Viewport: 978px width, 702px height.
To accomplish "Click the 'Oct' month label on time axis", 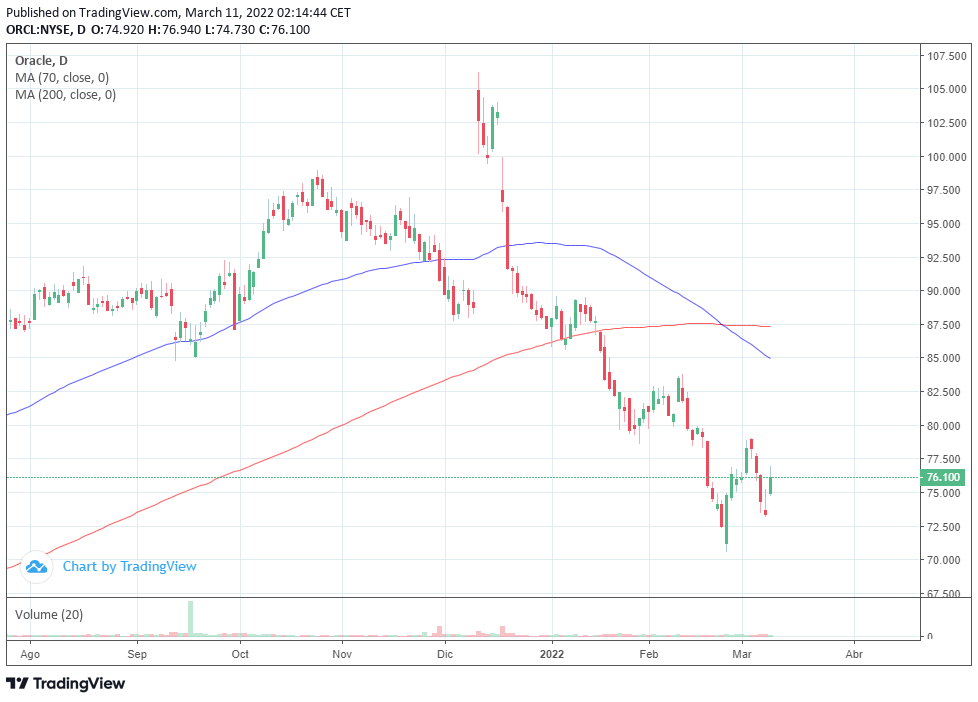I will tap(240, 654).
